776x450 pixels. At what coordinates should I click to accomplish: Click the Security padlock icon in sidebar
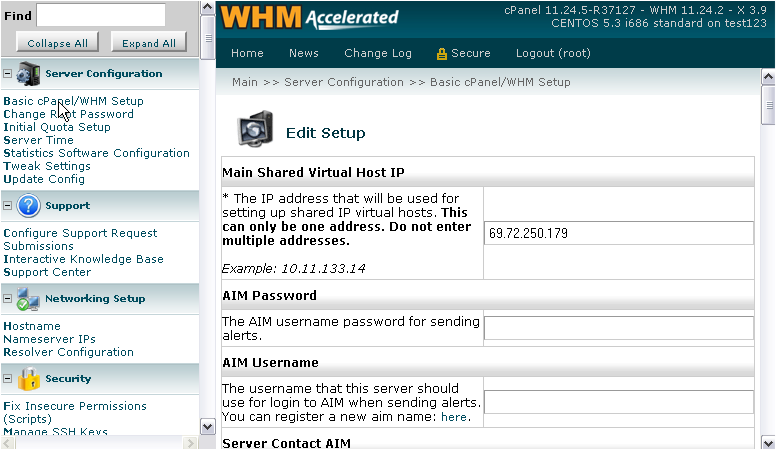[28, 379]
